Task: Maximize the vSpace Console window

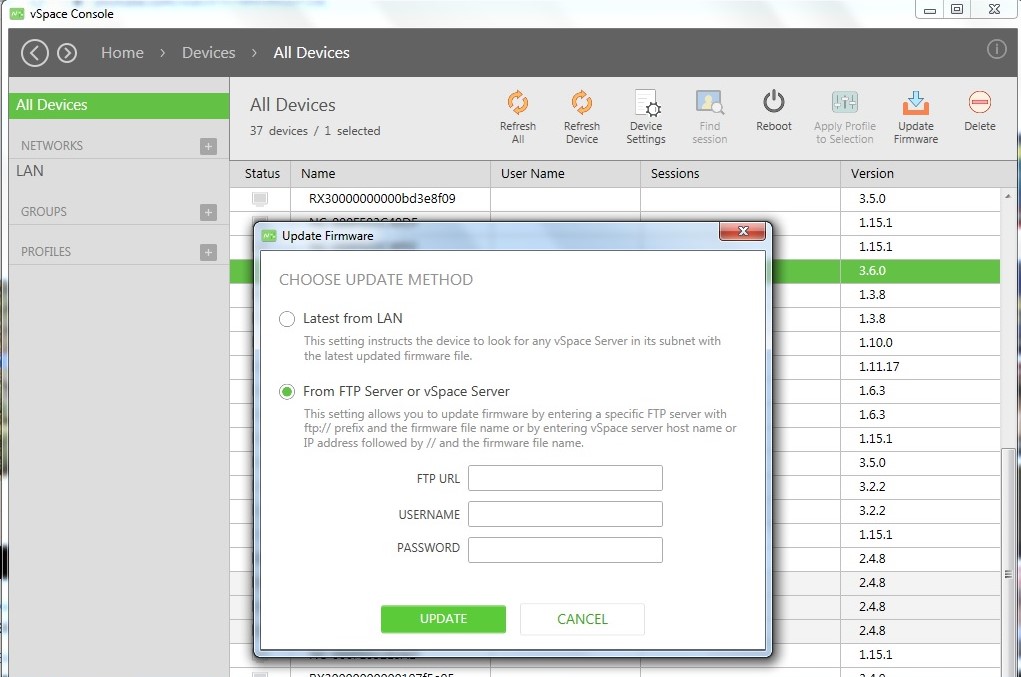Action: pos(957,9)
